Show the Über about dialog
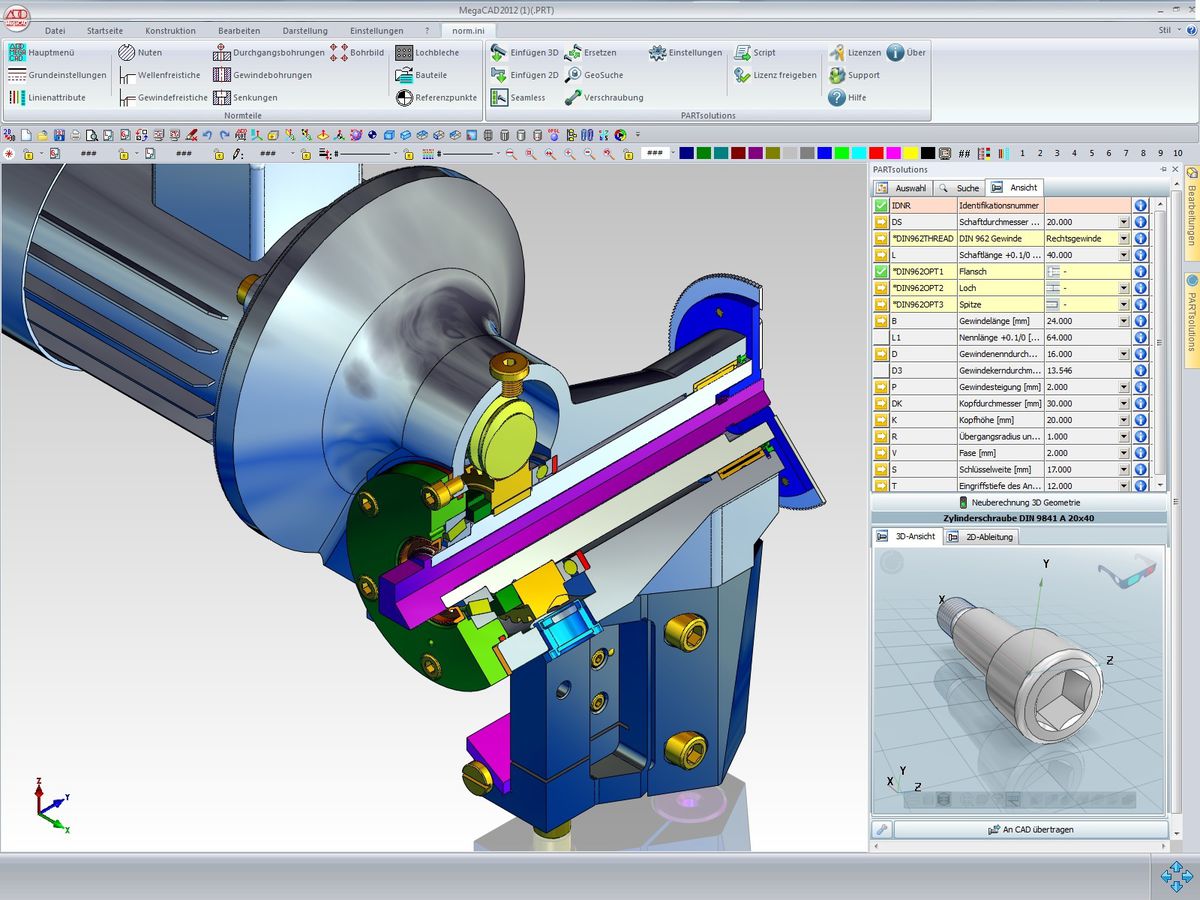The image size is (1200, 900). (906, 53)
